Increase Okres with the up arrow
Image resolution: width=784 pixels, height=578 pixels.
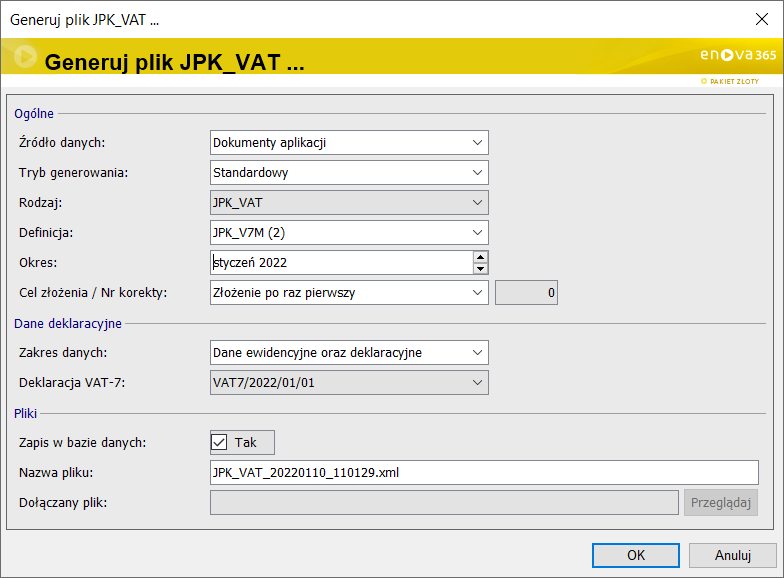(480, 257)
